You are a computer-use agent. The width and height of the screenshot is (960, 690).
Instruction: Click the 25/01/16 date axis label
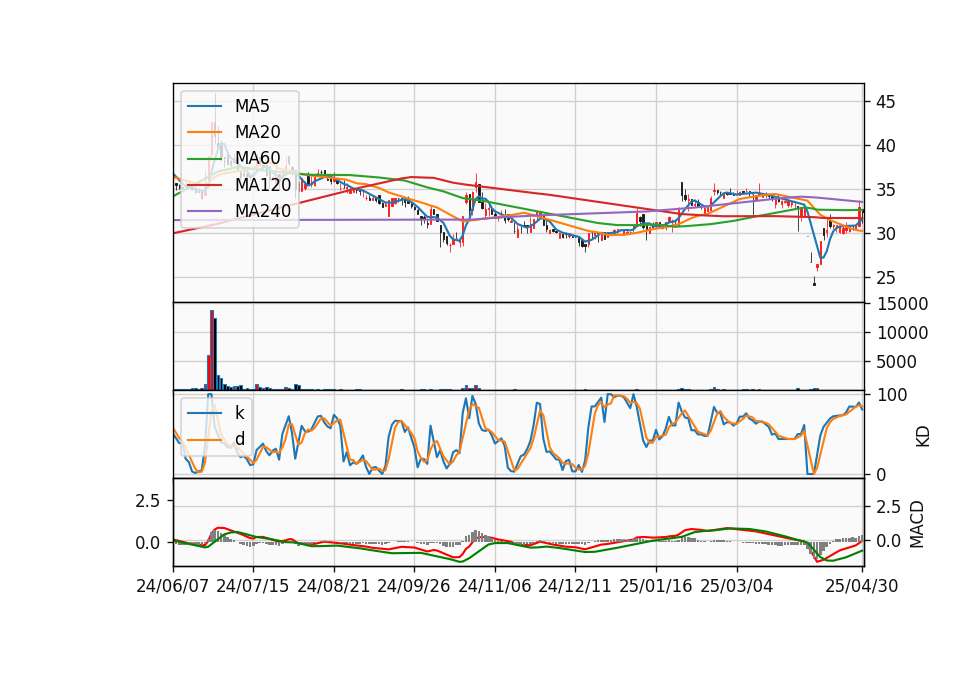[655, 586]
